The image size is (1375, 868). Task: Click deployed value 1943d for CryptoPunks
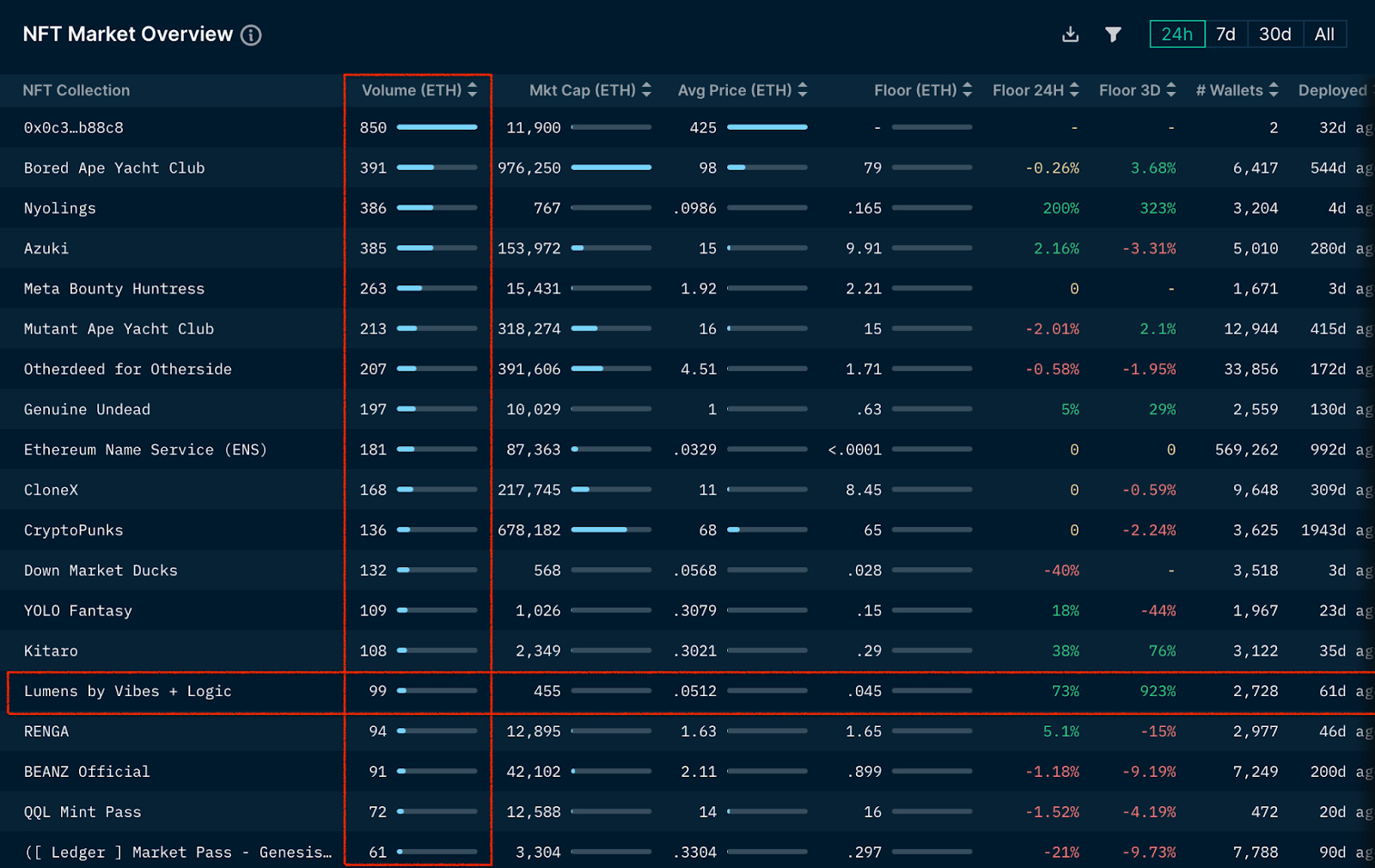coord(1323,530)
